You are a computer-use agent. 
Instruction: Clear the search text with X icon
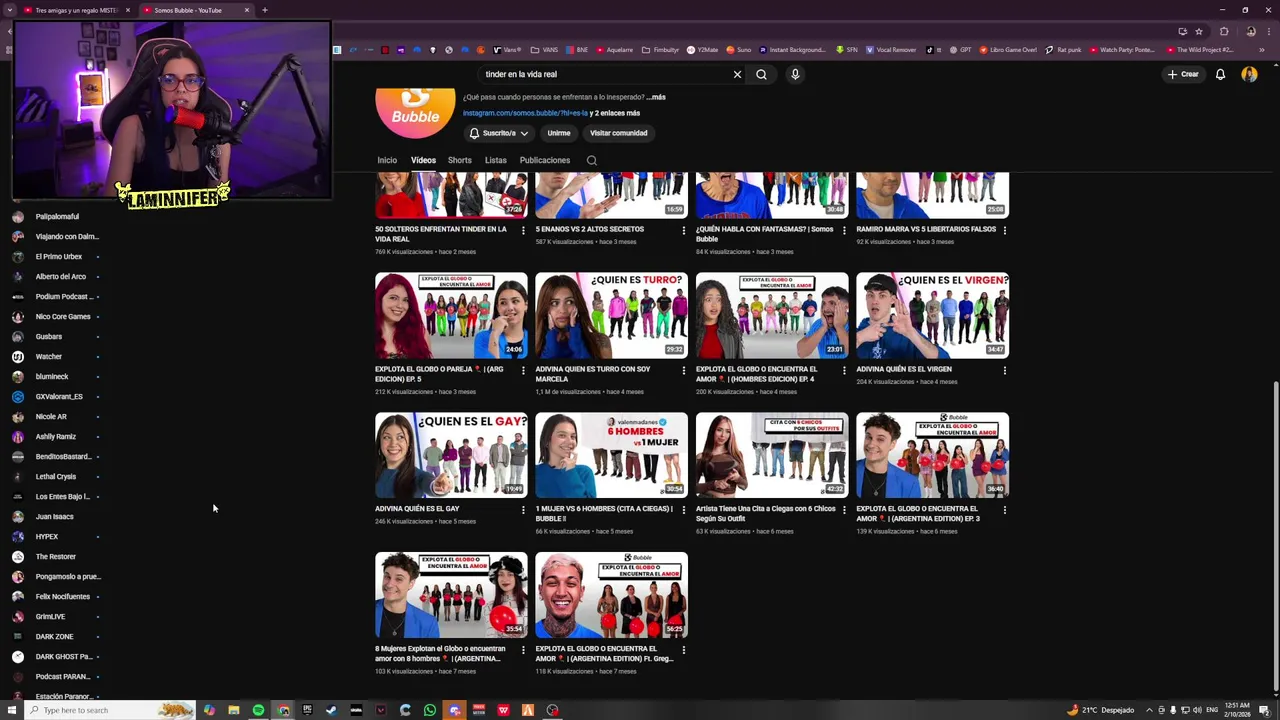click(x=737, y=74)
